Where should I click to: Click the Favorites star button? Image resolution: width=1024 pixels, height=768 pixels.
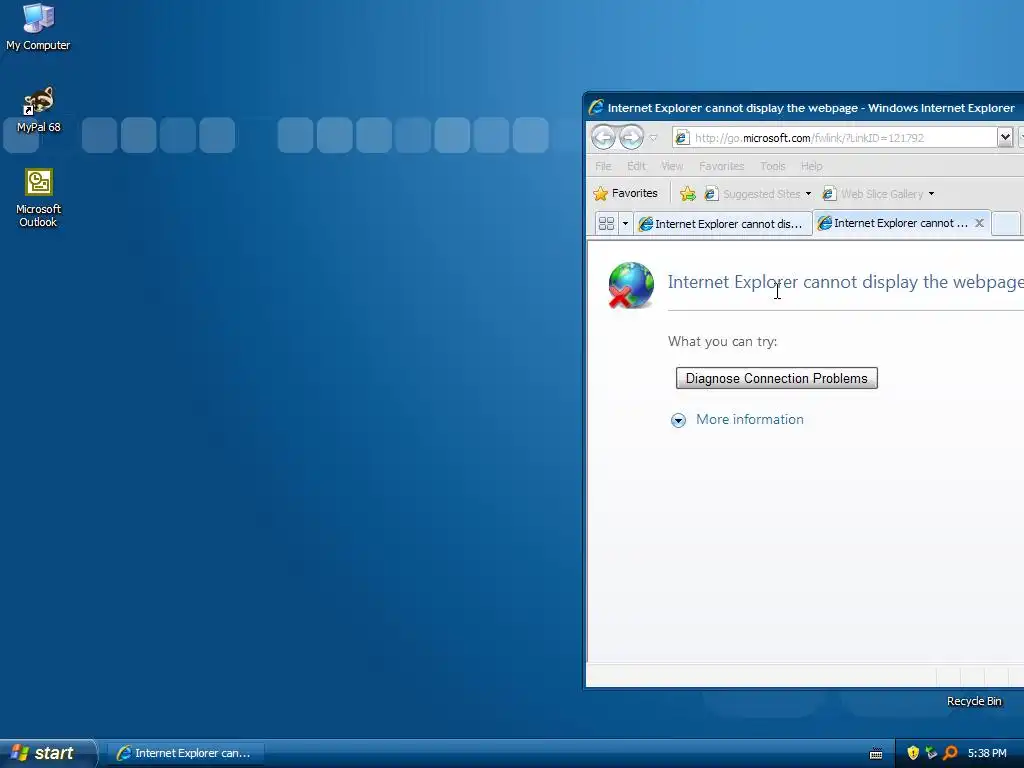point(625,193)
